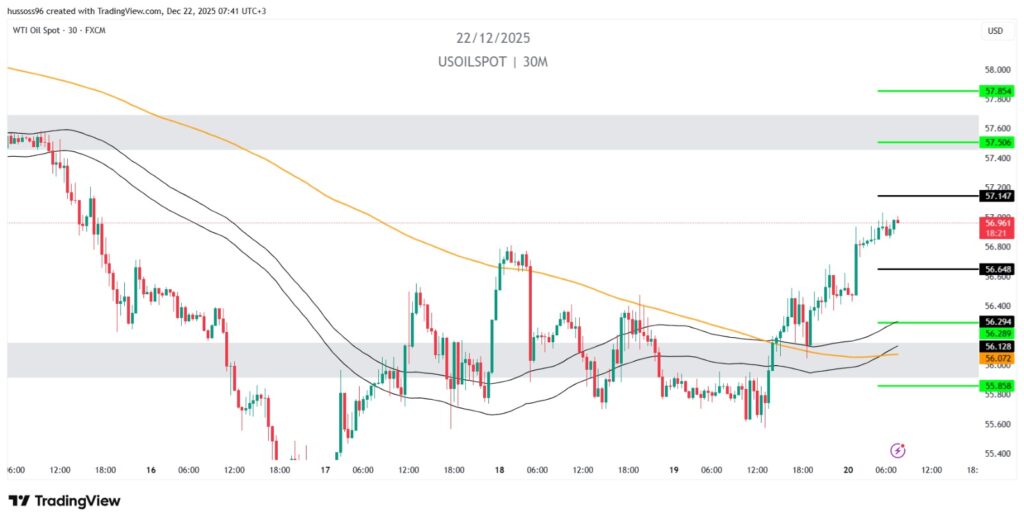Screen dimensions: 1024x522
Task: Select the green 57.506 price label
Action: pos(998,142)
